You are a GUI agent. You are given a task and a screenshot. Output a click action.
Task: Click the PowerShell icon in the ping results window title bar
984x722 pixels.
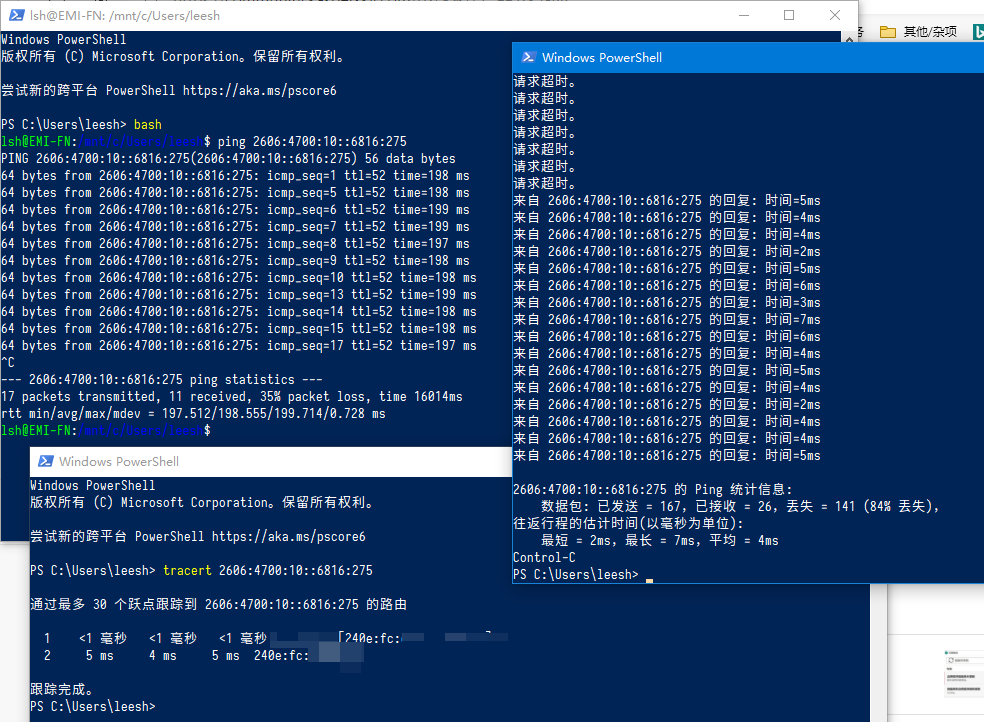(528, 57)
